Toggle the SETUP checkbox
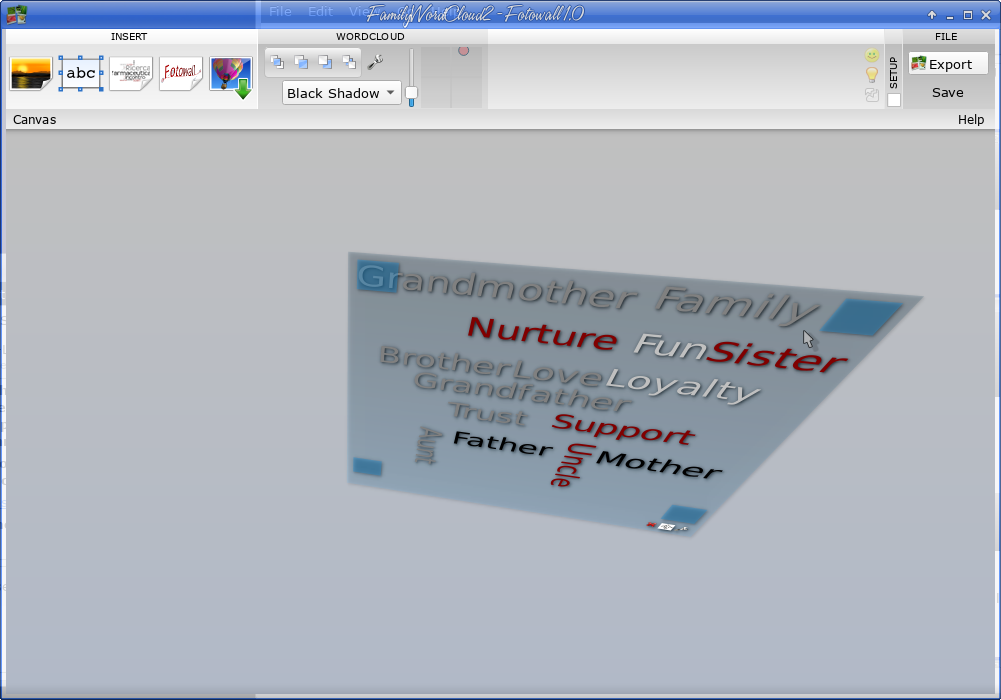 [x=894, y=100]
